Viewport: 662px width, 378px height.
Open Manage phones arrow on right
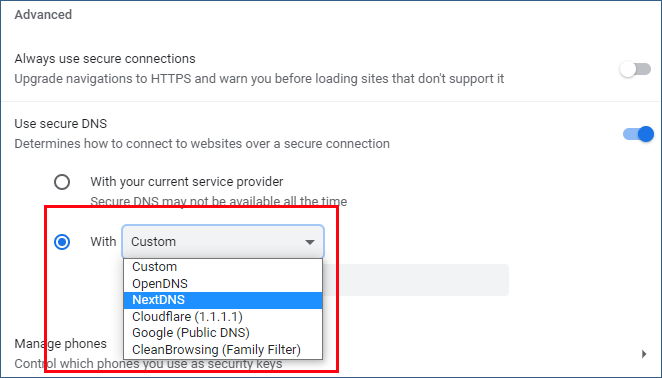coord(644,354)
